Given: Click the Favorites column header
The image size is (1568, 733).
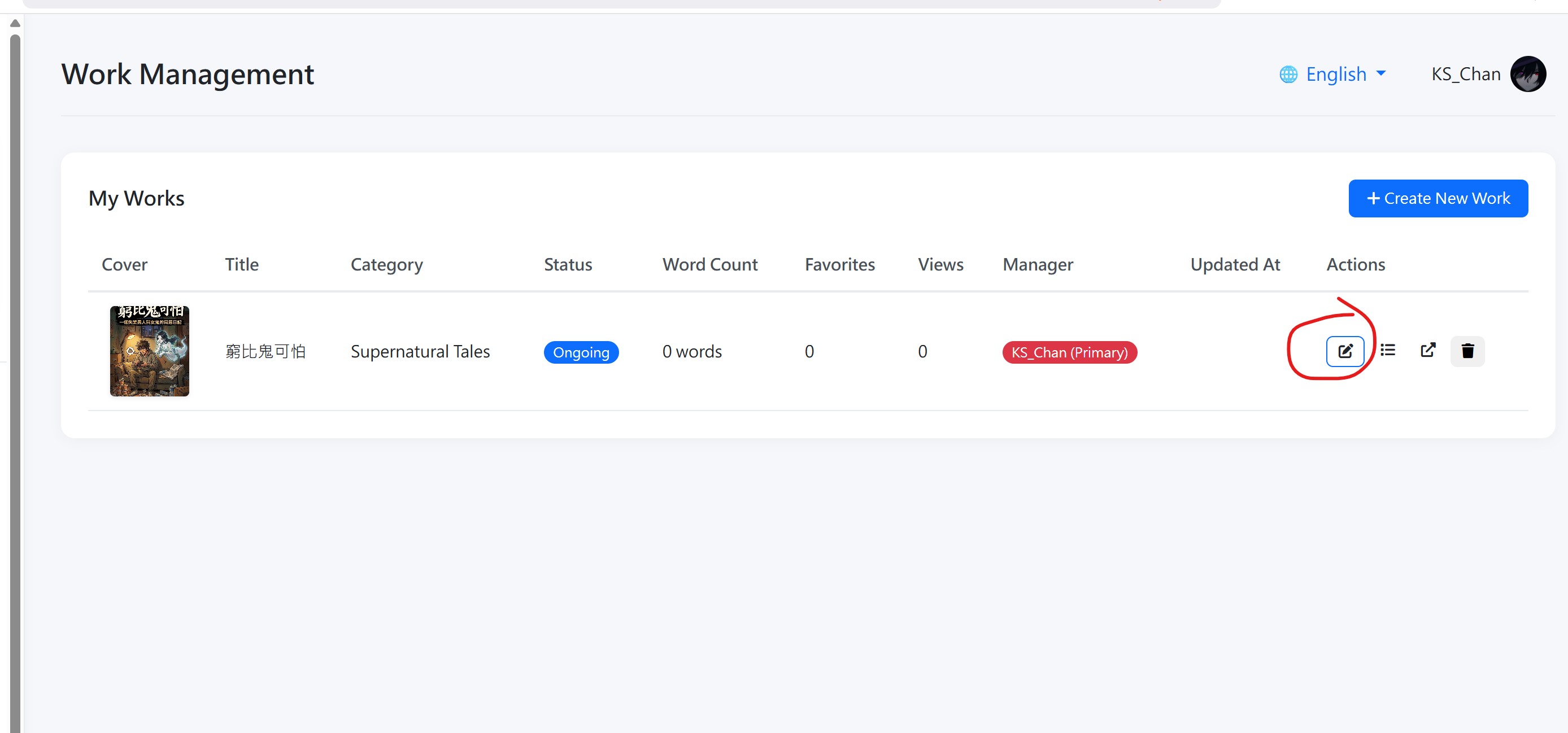Looking at the screenshot, I should (x=839, y=264).
